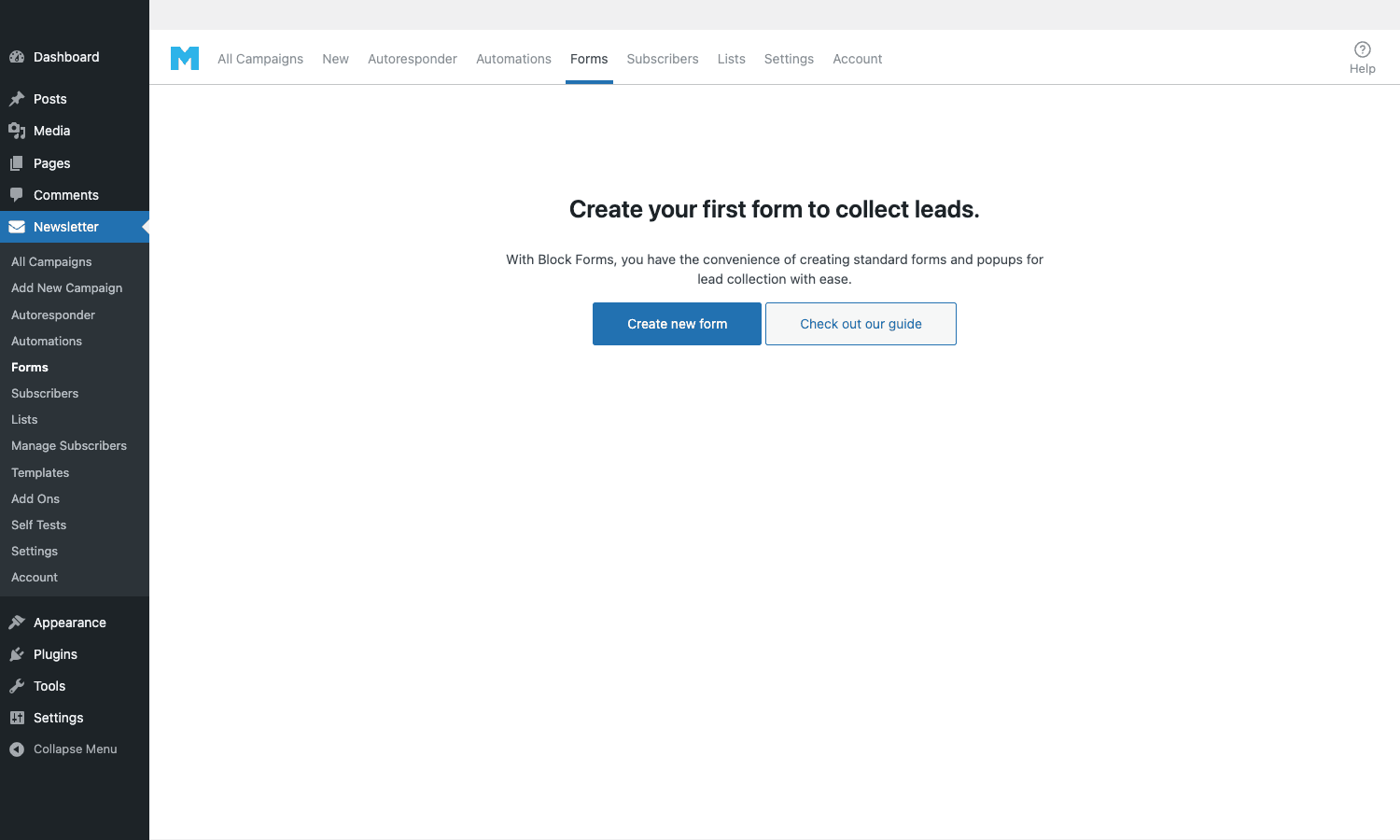
Task: Click the Tools wrench icon
Action: 17,686
